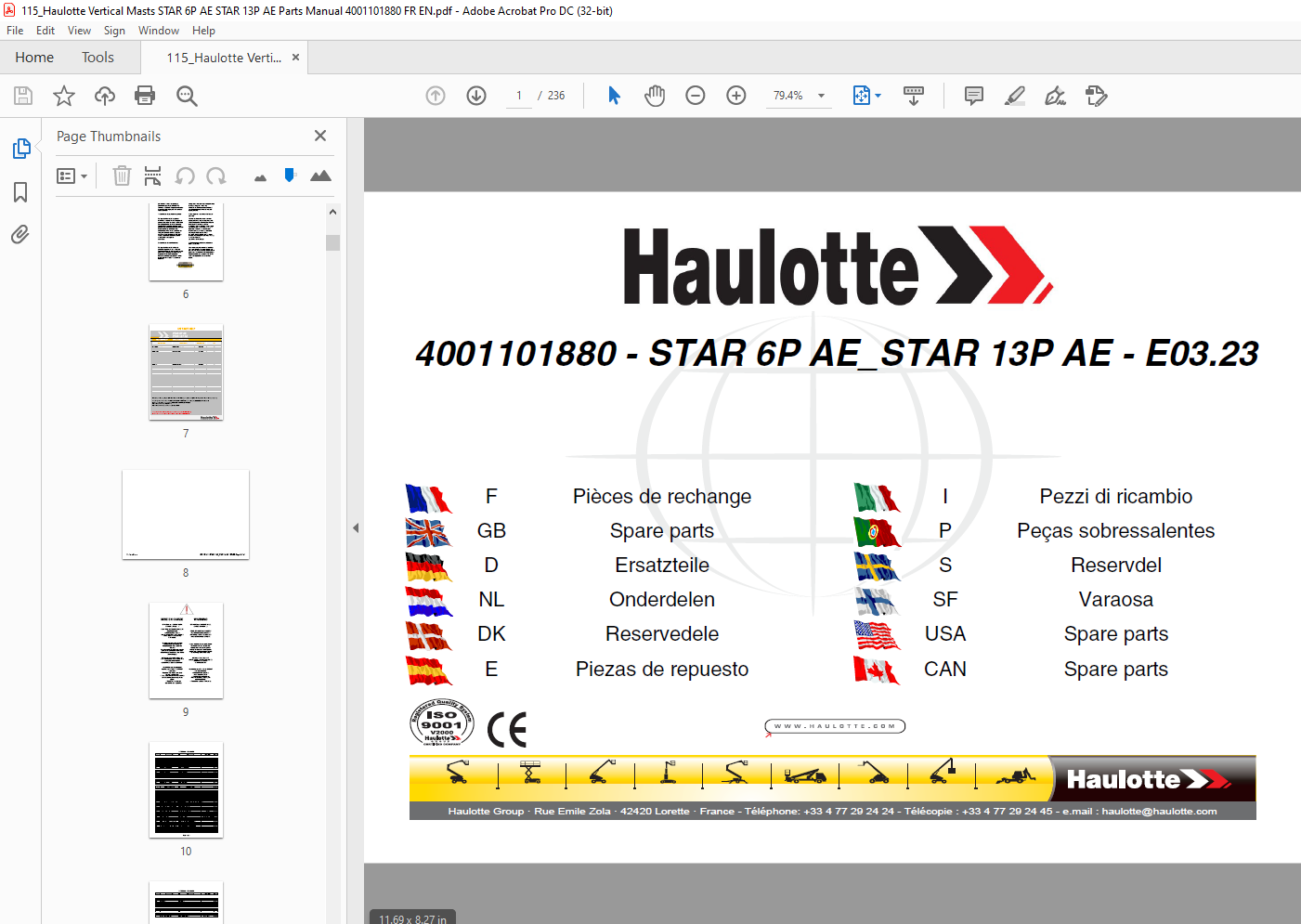Open the Sign menu
This screenshot has height=924, width=1301.
[x=114, y=31]
